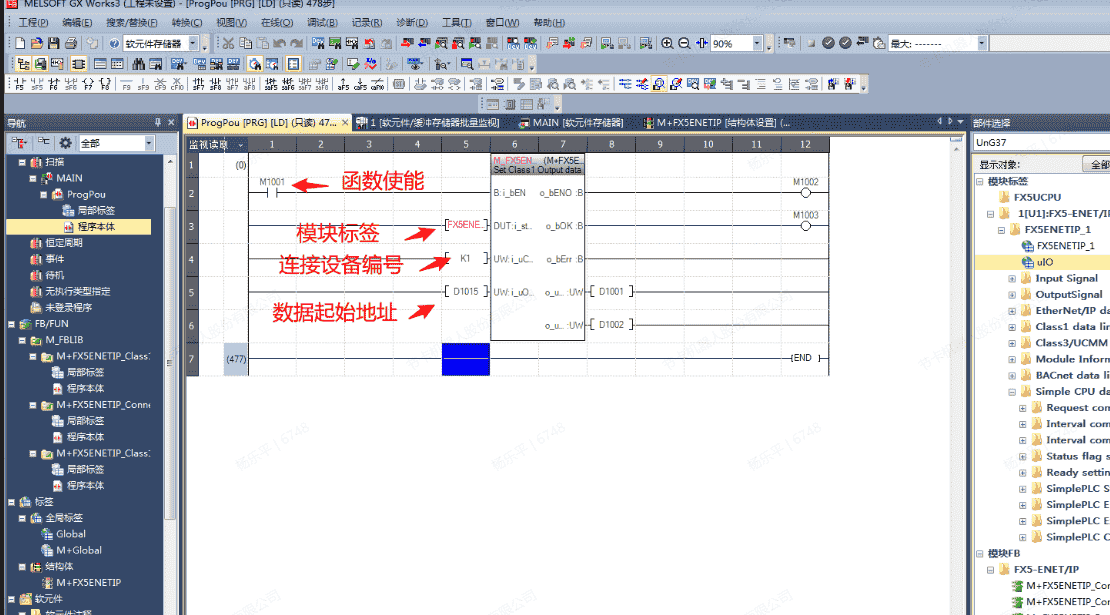1110x615 pixels.
Task: Click the Zoom In magnifier icon
Action: pyautogui.click(x=667, y=44)
